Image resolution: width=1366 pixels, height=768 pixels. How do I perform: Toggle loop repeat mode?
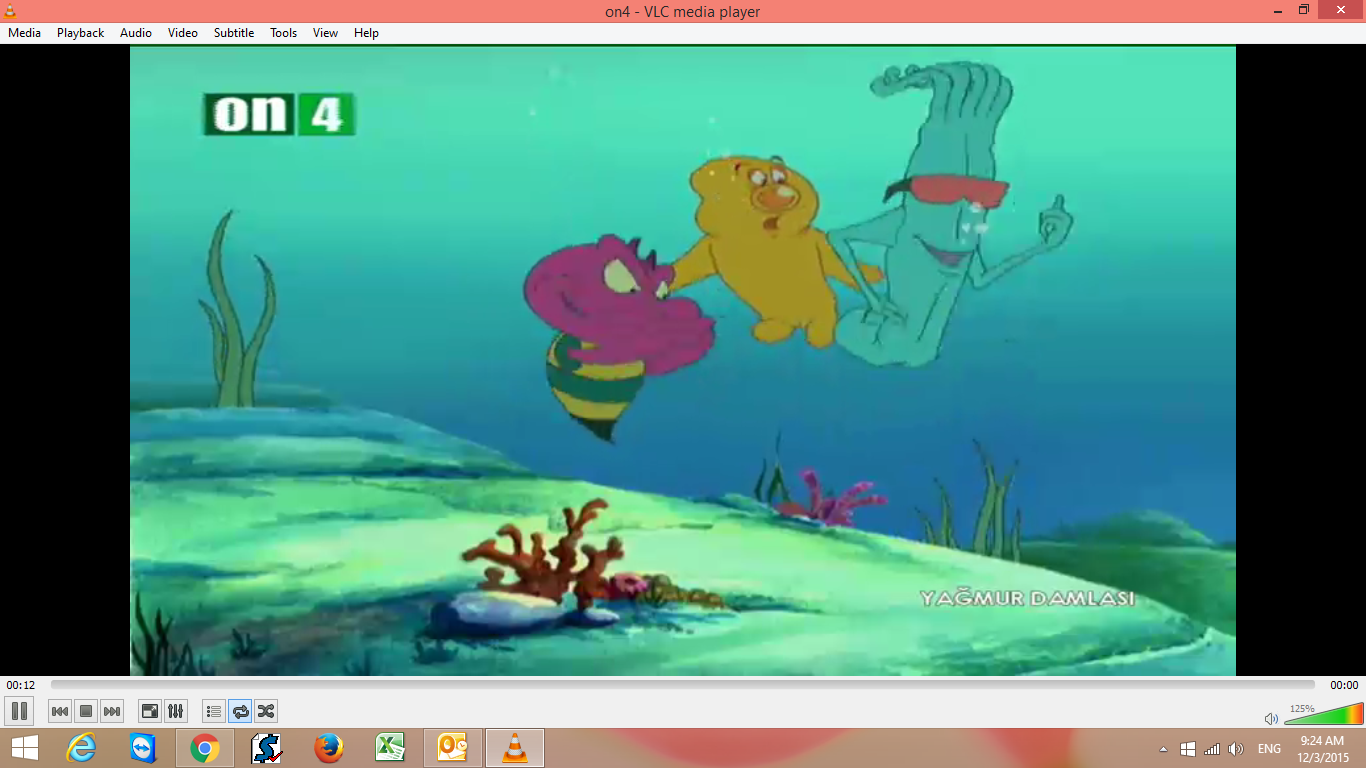tap(240, 711)
